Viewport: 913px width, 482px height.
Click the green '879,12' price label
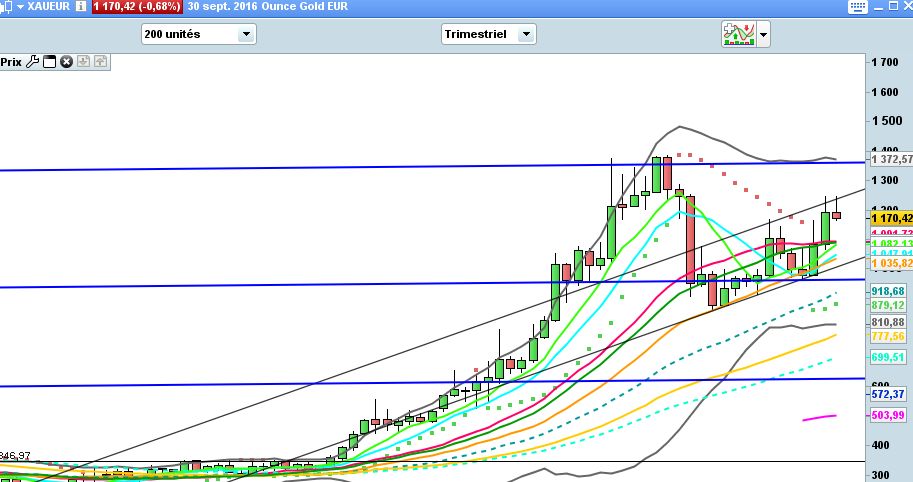(889, 305)
